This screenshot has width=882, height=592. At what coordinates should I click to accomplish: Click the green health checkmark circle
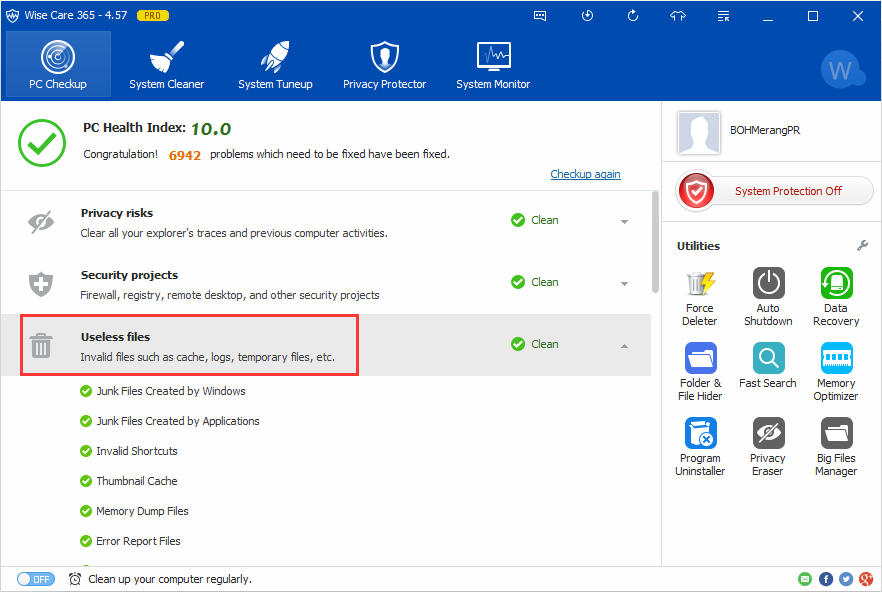pyautogui.click(x=42, y=143)
